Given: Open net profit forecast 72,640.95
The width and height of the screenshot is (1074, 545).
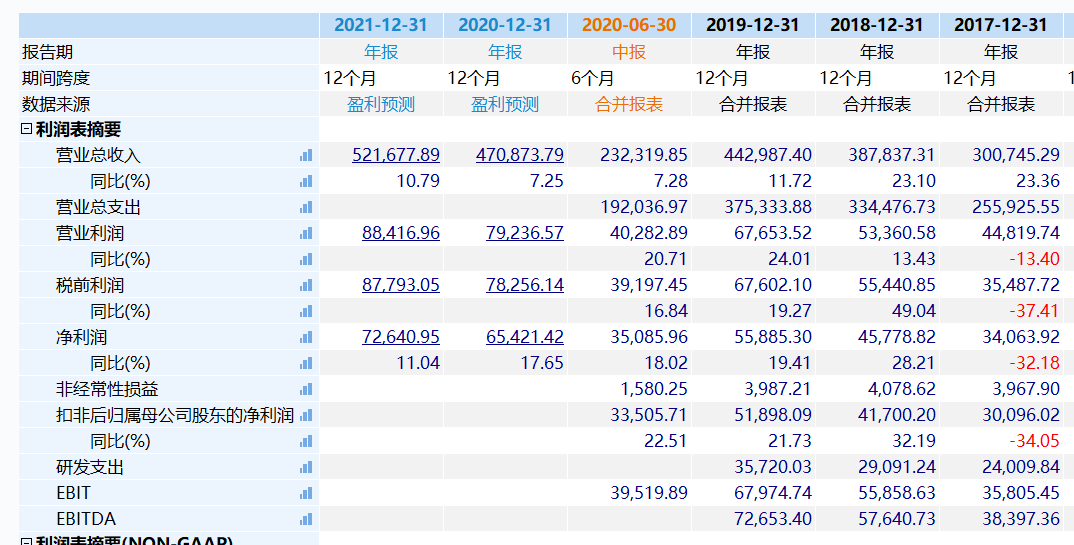Looking at the screenshot, I should (x=401, y=337).
